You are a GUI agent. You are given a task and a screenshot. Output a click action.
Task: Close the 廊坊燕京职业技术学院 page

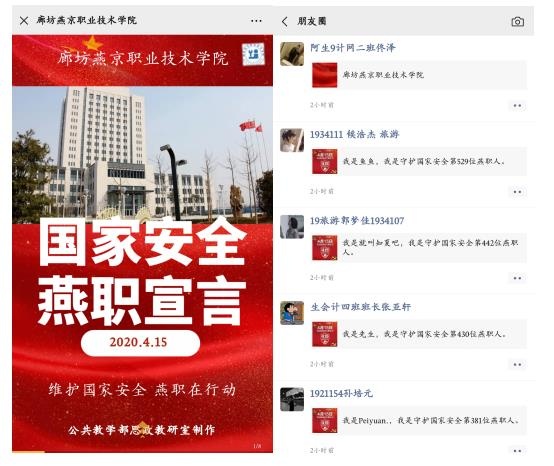pos(24,20)
